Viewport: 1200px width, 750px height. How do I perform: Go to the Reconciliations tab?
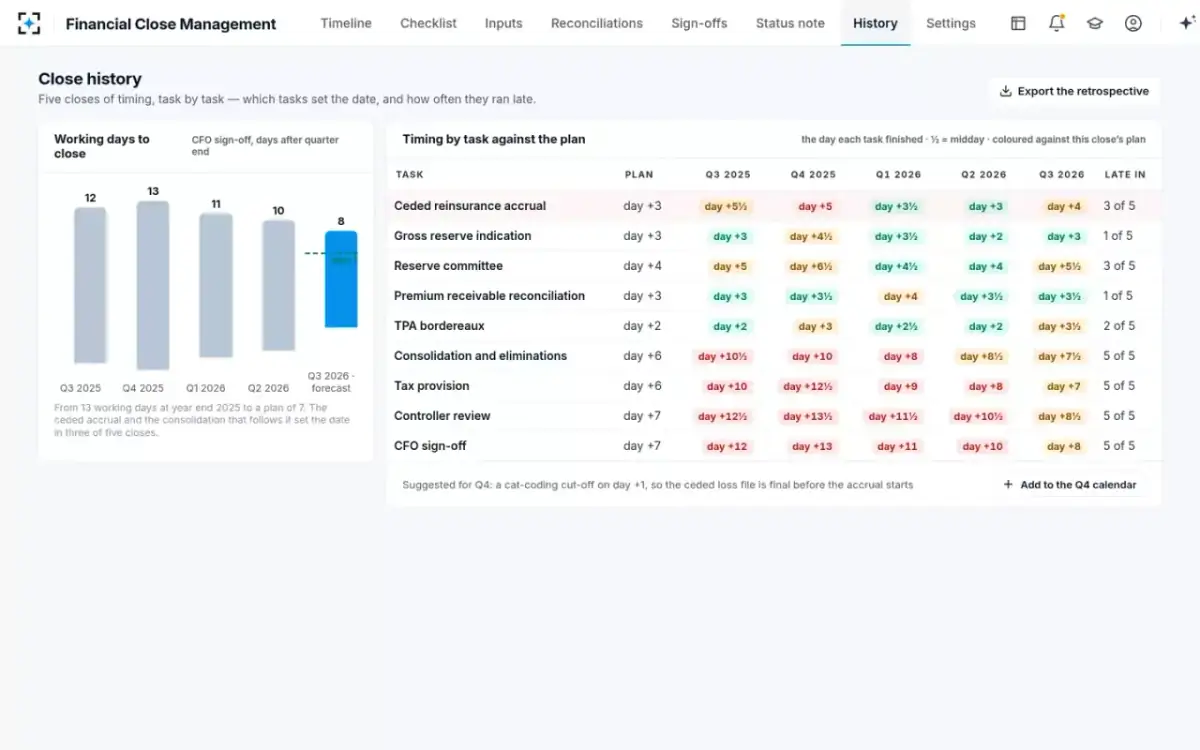597,23
